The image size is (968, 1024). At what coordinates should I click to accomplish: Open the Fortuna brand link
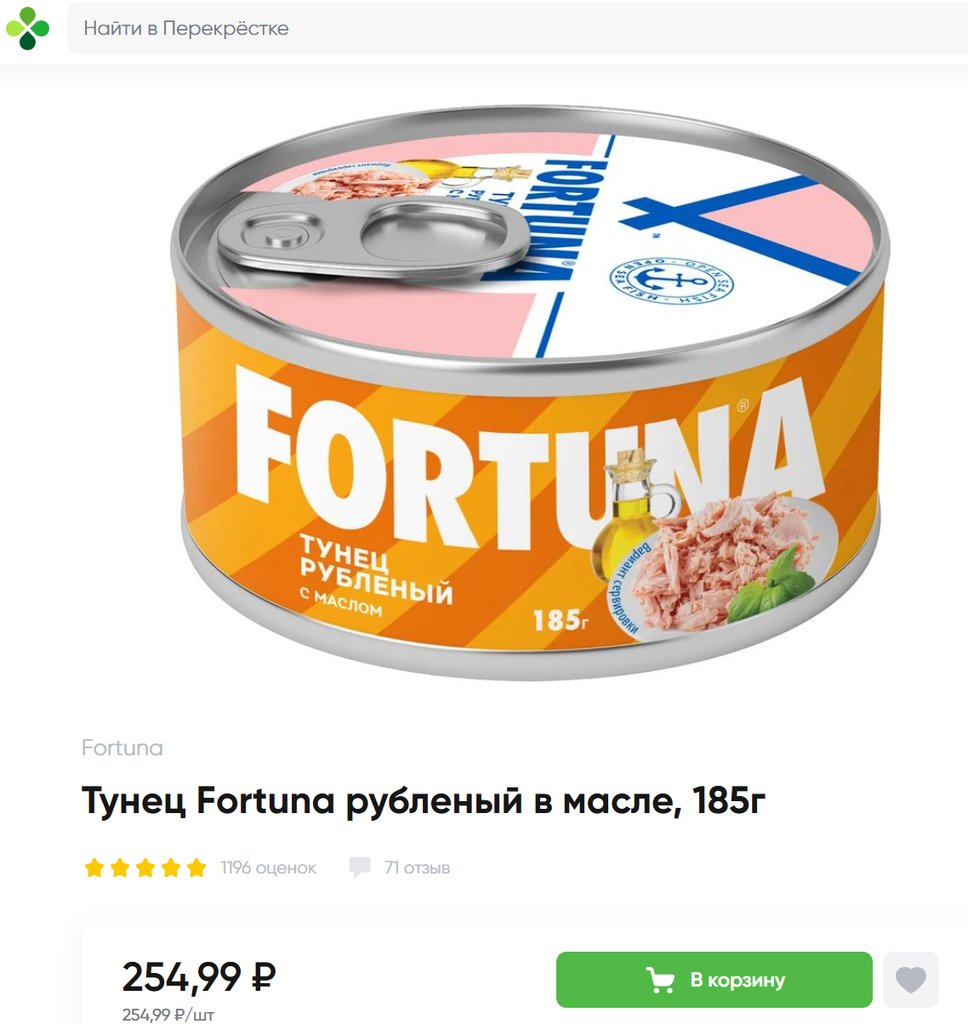[x=122, y=747]
